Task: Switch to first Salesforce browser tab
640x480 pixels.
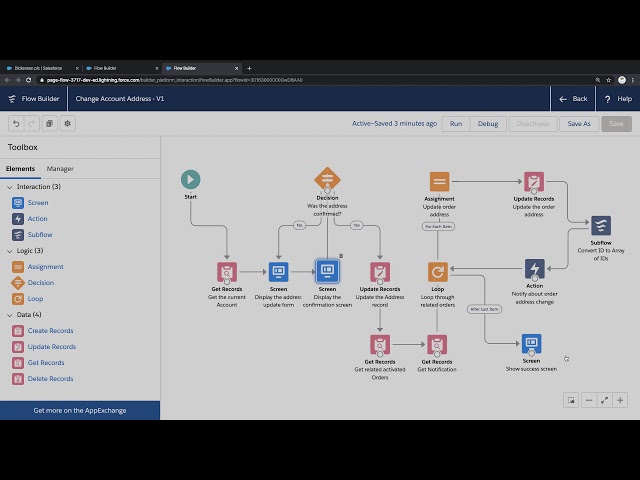Action: [40, 68]
